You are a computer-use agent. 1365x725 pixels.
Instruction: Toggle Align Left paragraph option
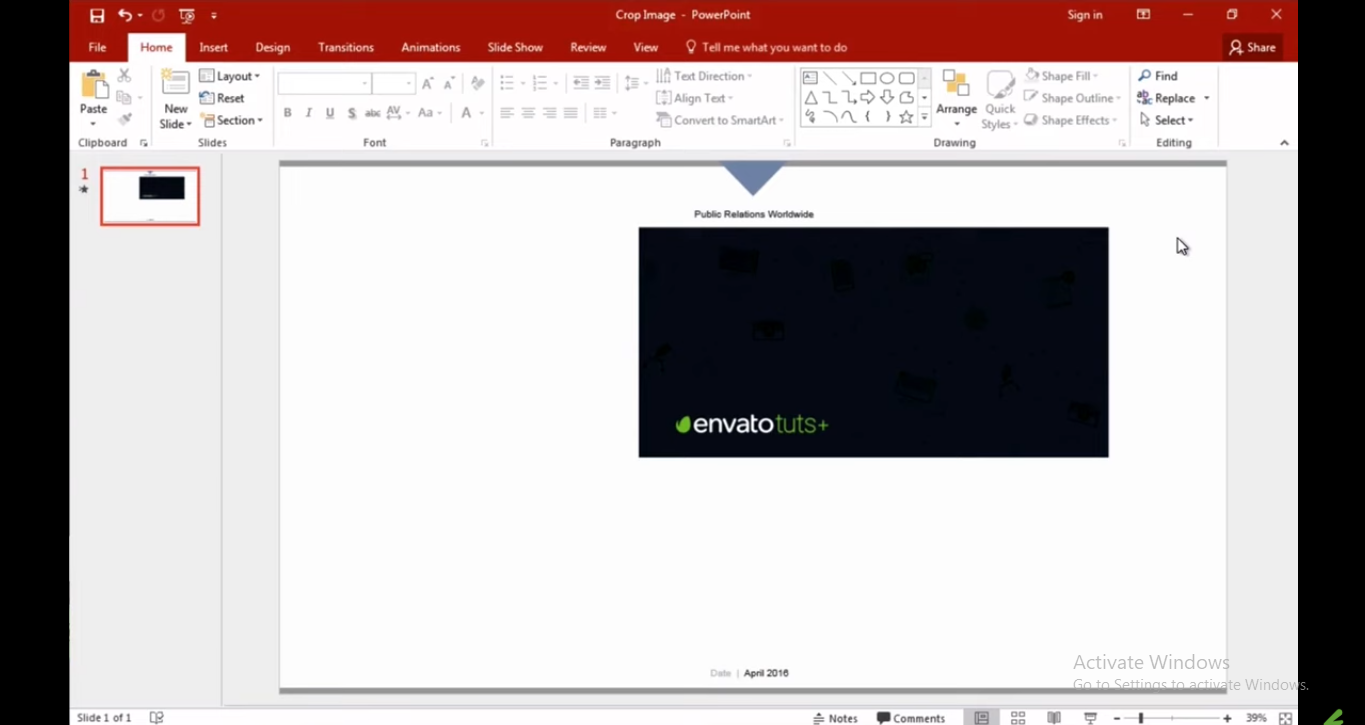[x=507, y=113]
